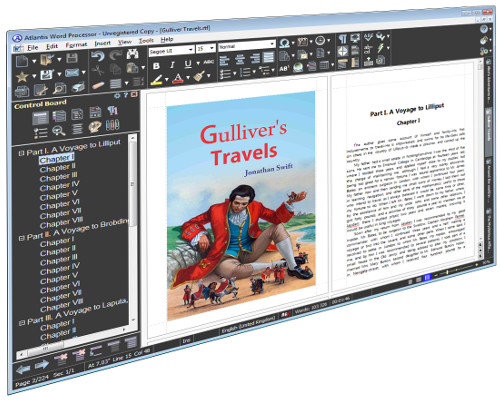Toggle Italic formatting
The width and height of the screenshot is (500, 400).
pos(172,65)
